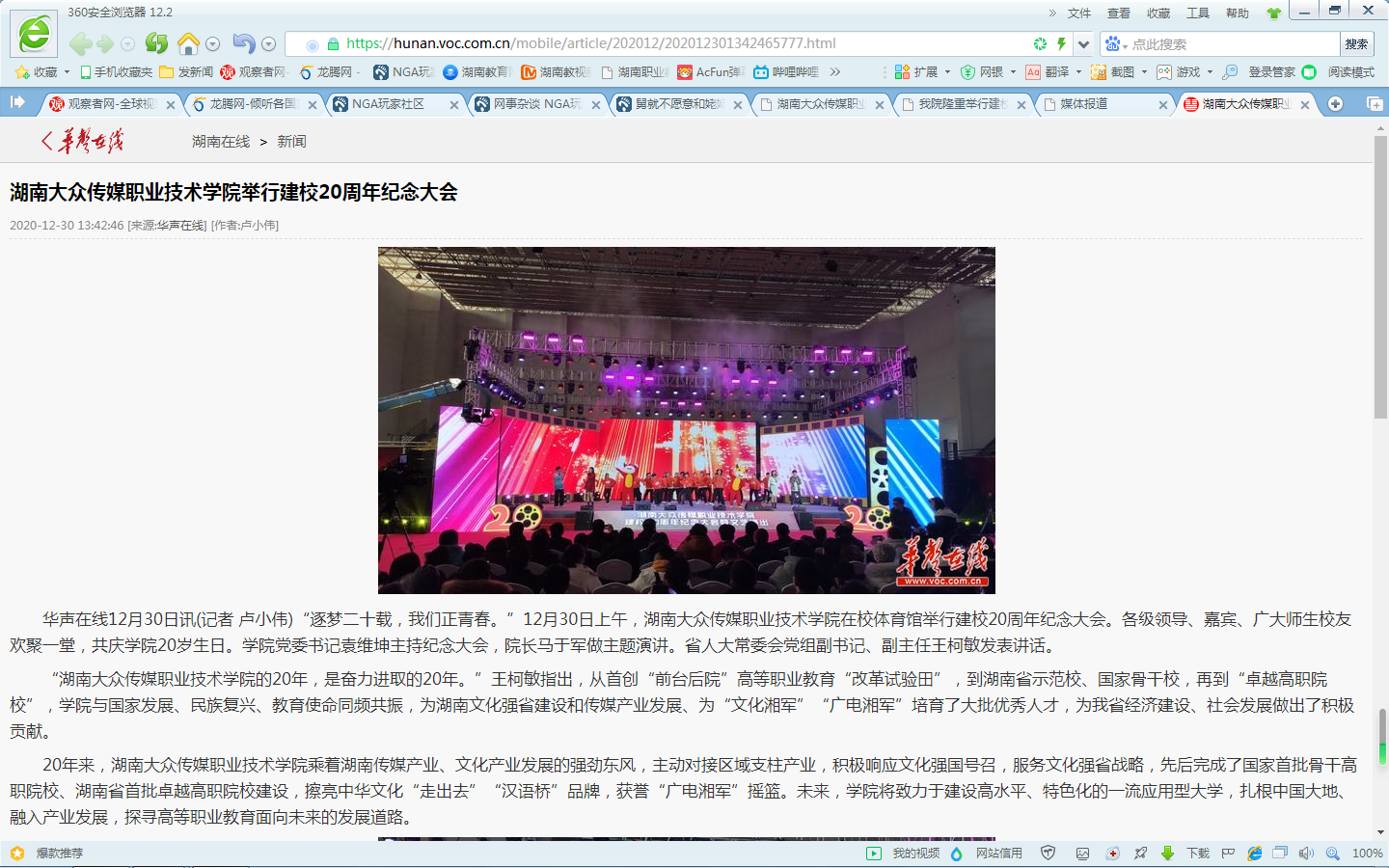The height and width of the screenshot is (868, 1389).
Task: Click the 湖南在线 breadcrumb link
Action: tap(220, 142)
